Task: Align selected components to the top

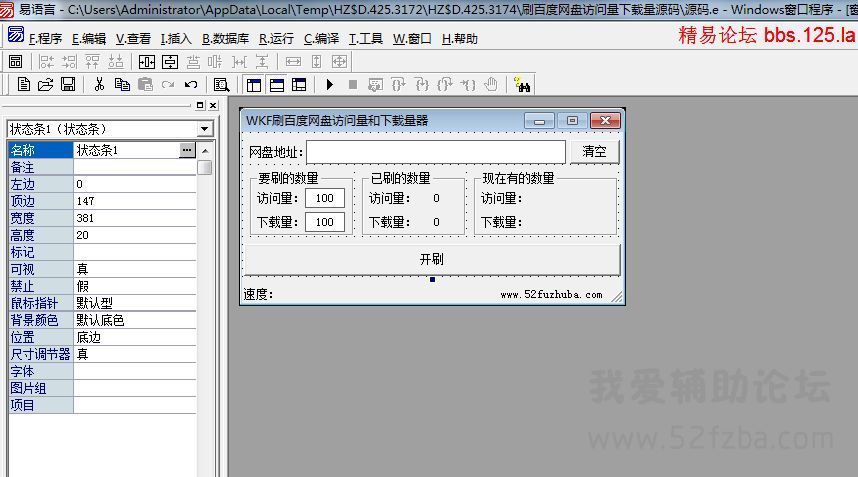Action: (x=92, y=62)
